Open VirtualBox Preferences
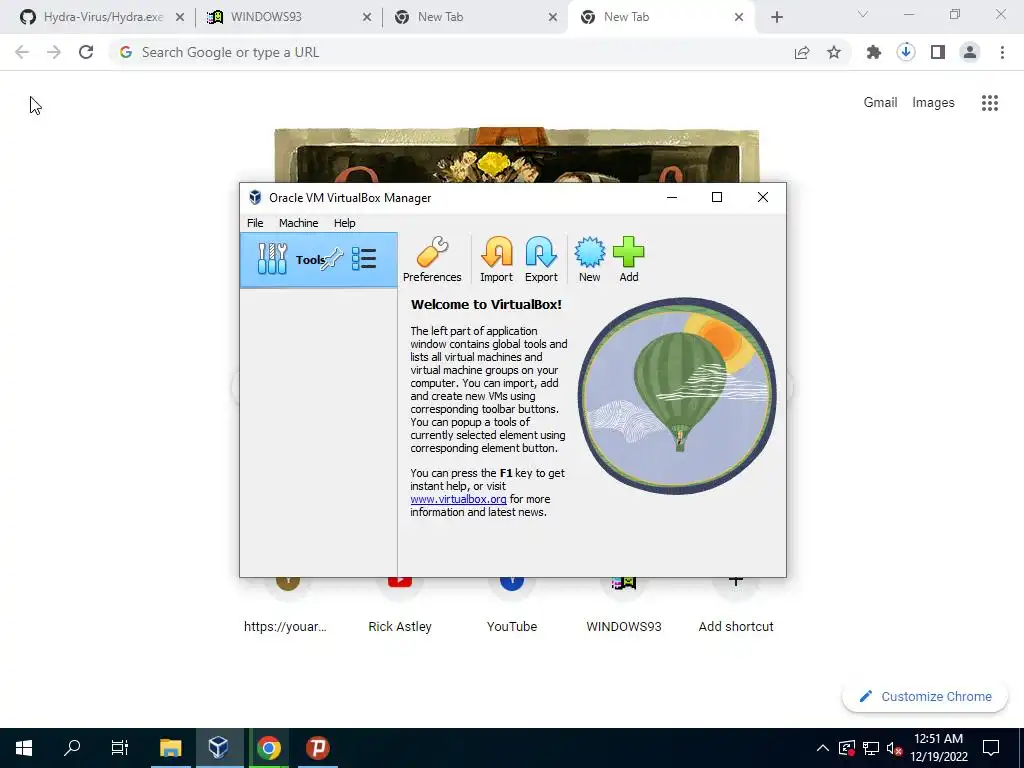This screenshot has height=768, width=1024. (432, 260)
